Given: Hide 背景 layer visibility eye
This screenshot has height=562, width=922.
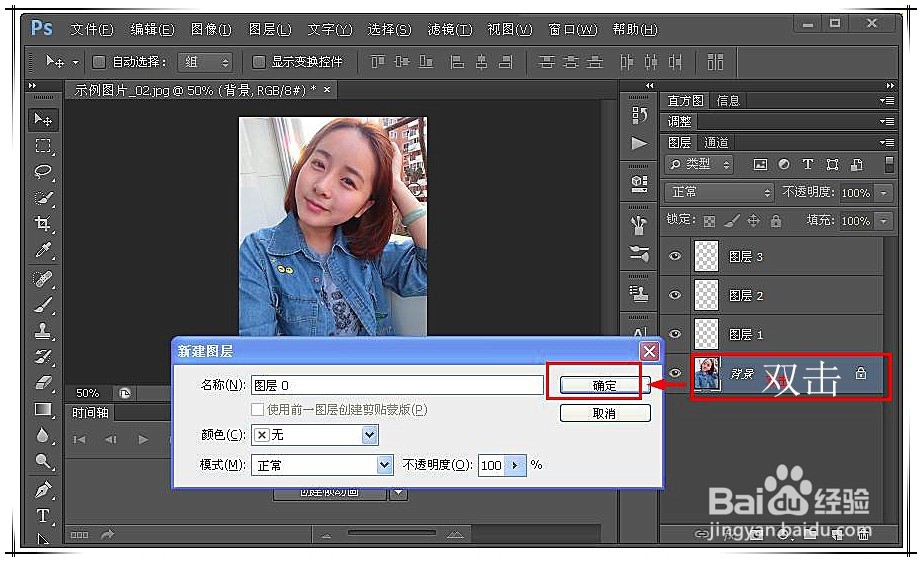Looking at the screenshot, I should tap(675, 373).
